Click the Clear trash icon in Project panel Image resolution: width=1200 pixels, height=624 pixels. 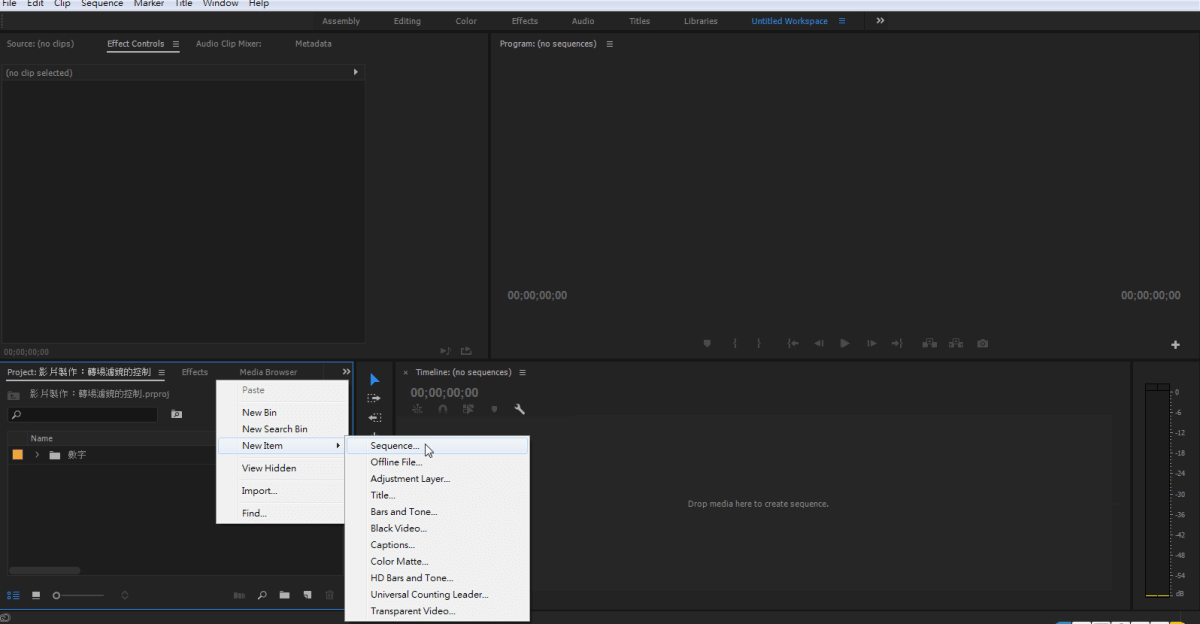pos(330,595)
